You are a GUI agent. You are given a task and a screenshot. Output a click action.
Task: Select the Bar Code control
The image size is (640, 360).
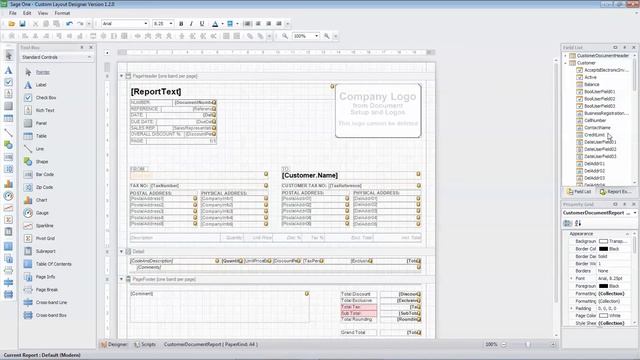tap(44, 174)
